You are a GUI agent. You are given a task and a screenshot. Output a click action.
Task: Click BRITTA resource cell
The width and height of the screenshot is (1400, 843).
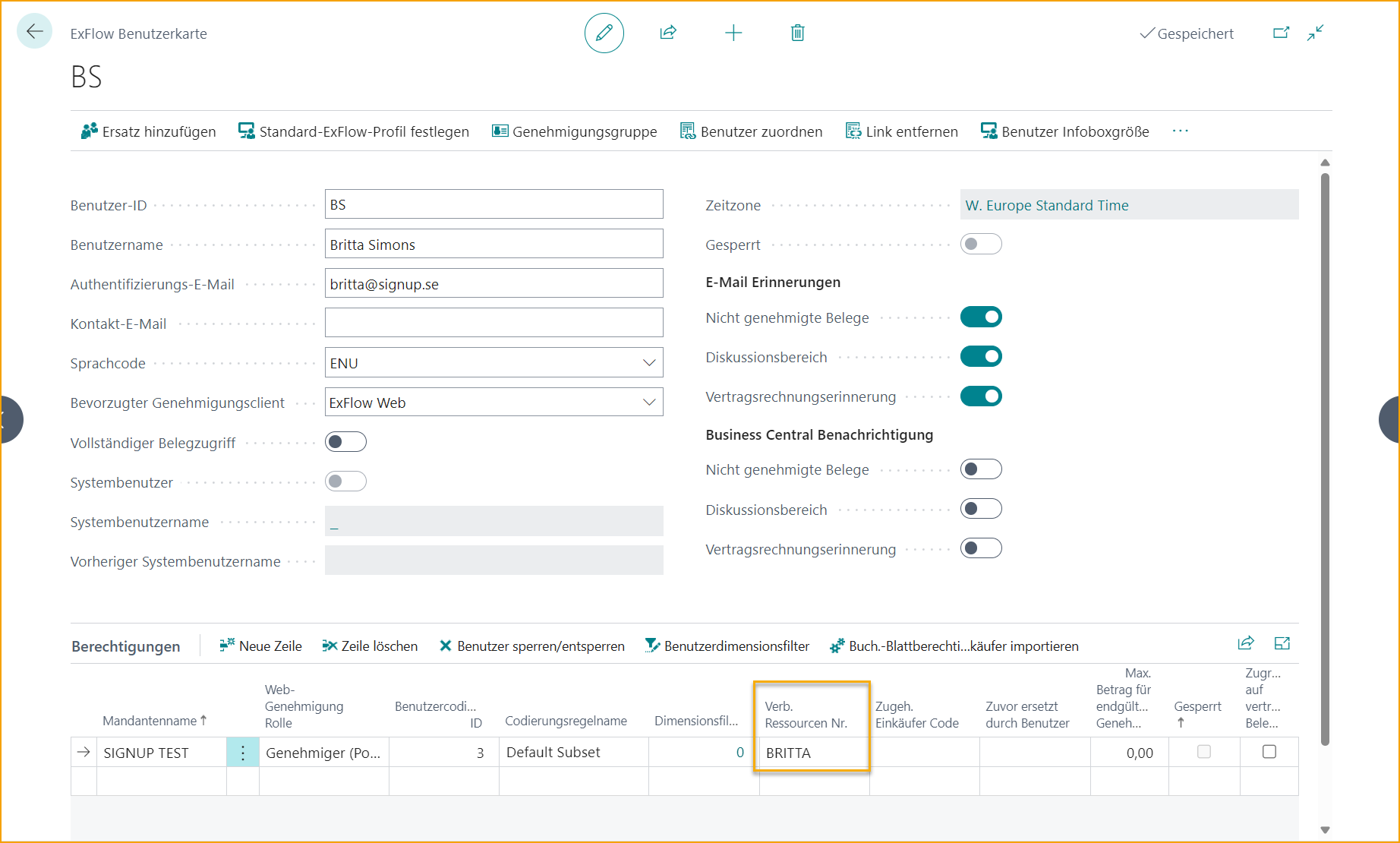(814, 753)
